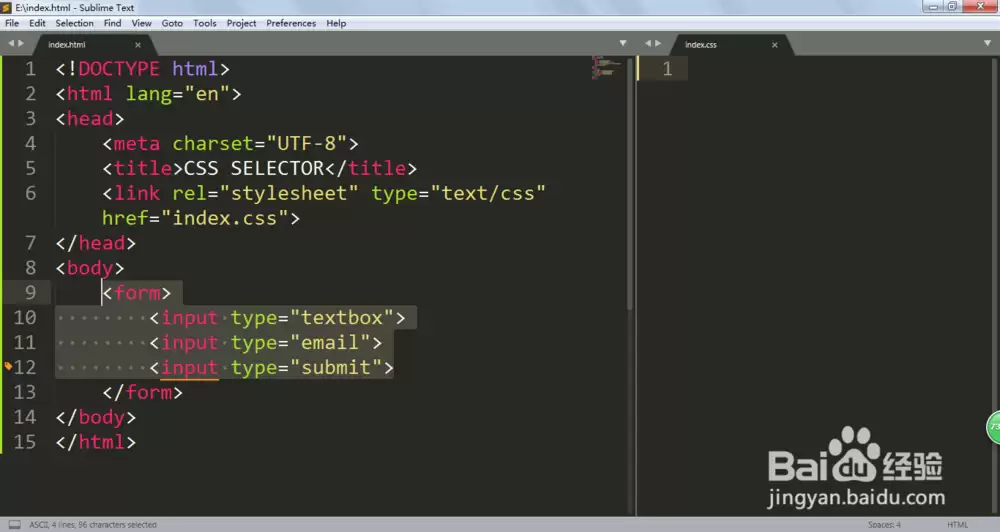
Task: Open the Tools menu
Action: pyautogui.click(x=205, y=23)
